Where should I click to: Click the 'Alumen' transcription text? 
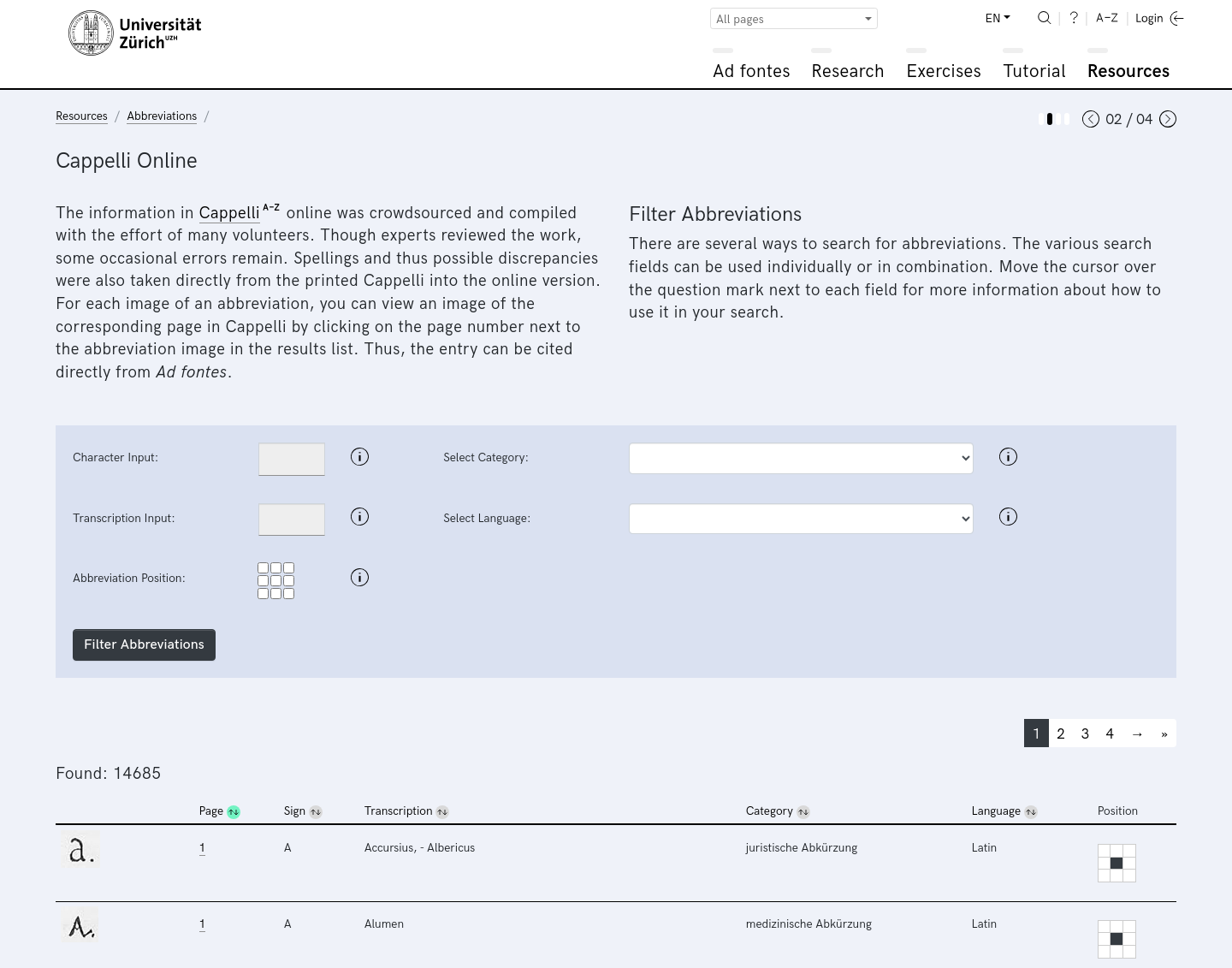point(384,924)
